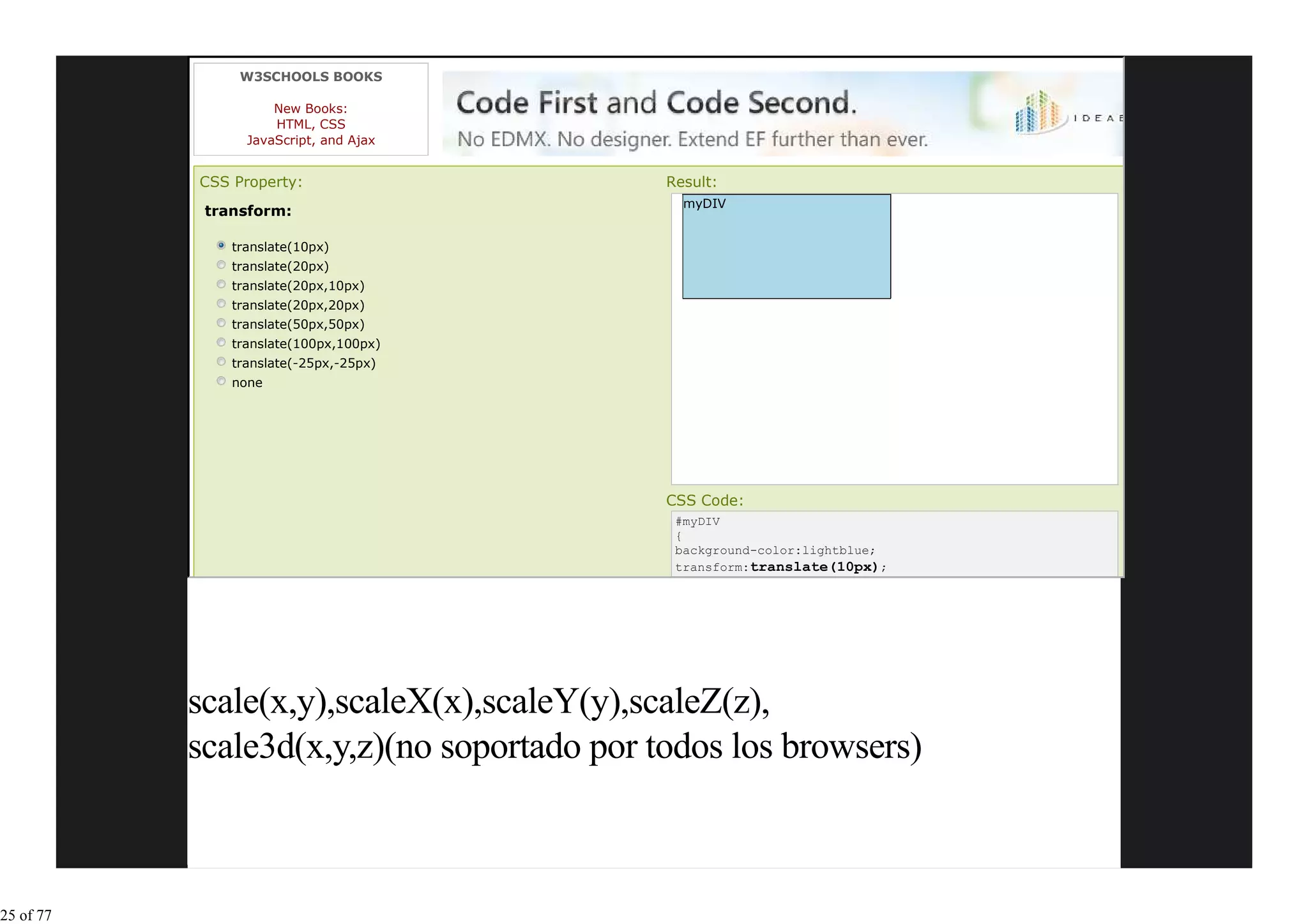Click the colorful buildings logo icon

(1040, 112)
